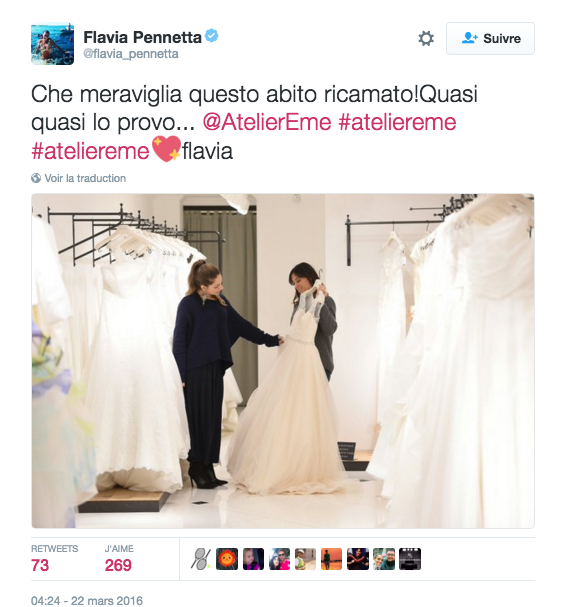Open the tennis rackets avatar liker

point(201,559)
